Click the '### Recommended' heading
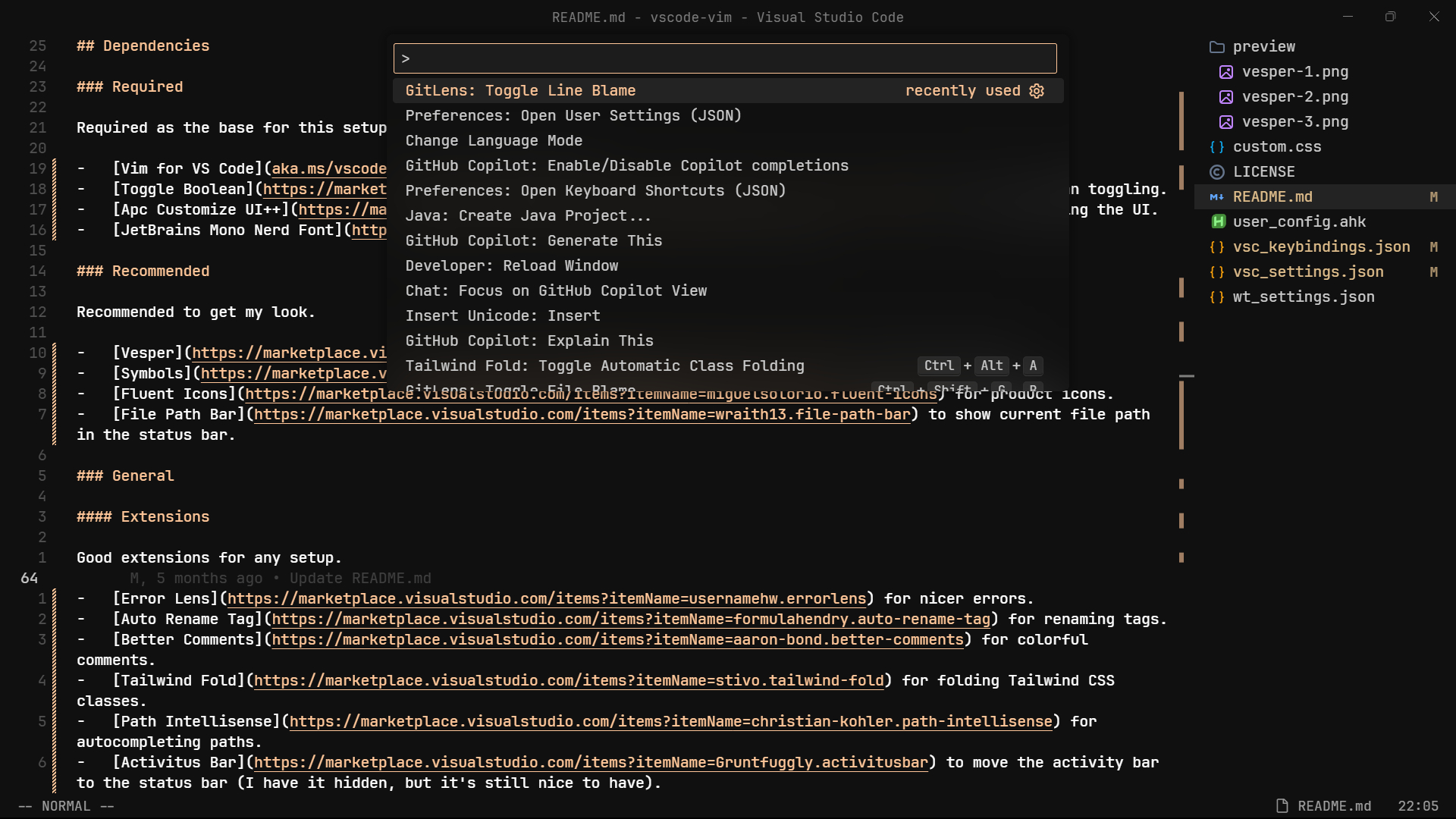The width and height of the screenshot is (1456, 819). [x=143, y=271]
